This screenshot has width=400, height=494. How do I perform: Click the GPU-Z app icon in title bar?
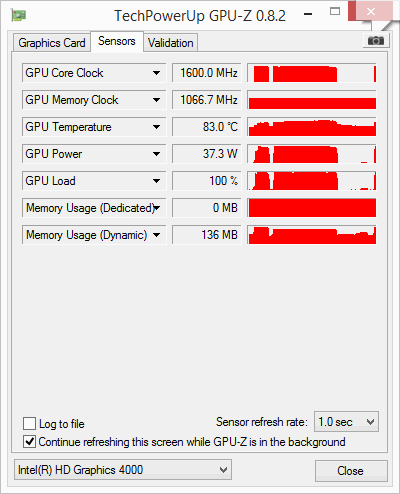(x=19, y=15)
